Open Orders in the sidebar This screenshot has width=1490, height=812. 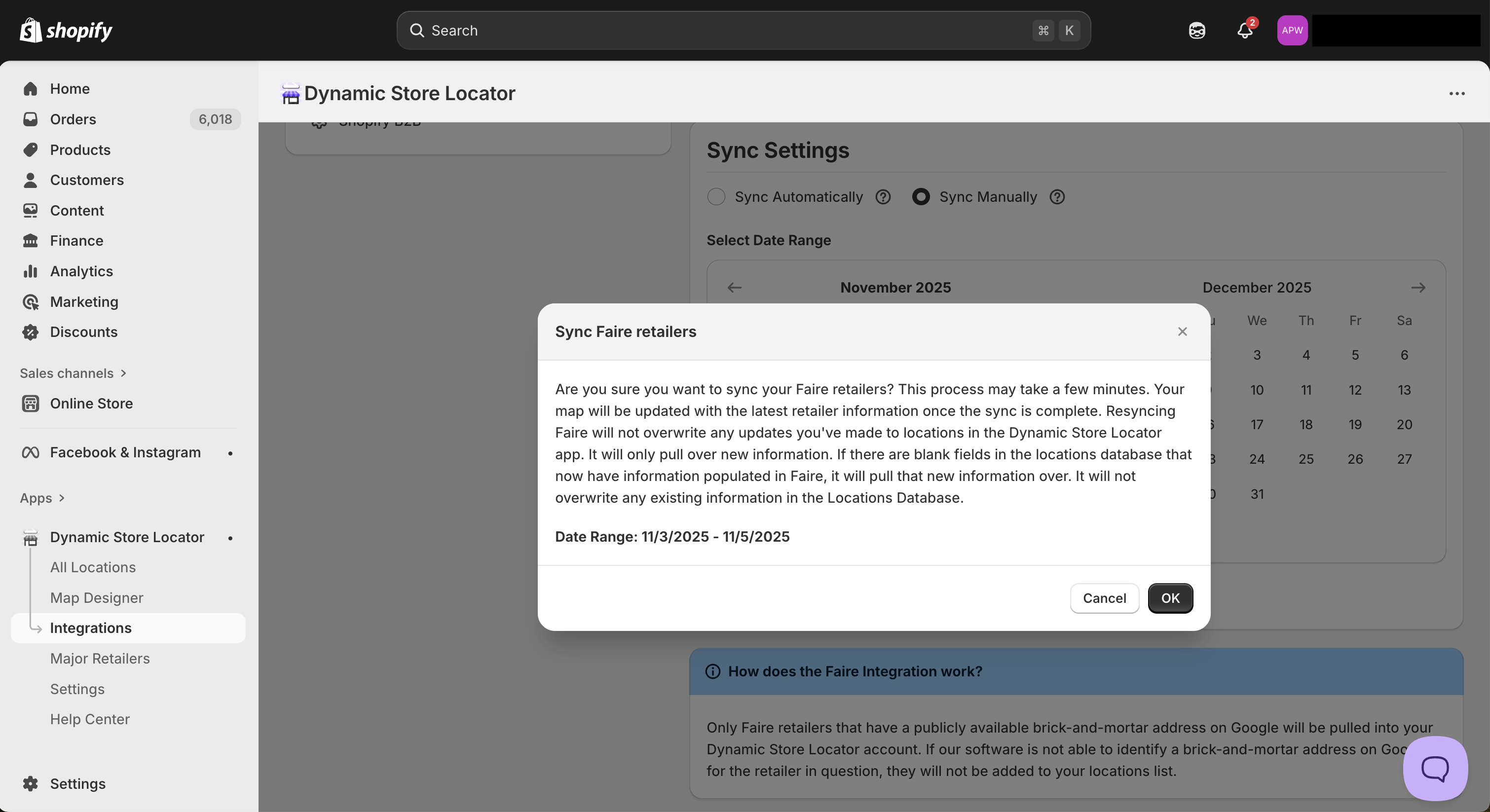73,119
